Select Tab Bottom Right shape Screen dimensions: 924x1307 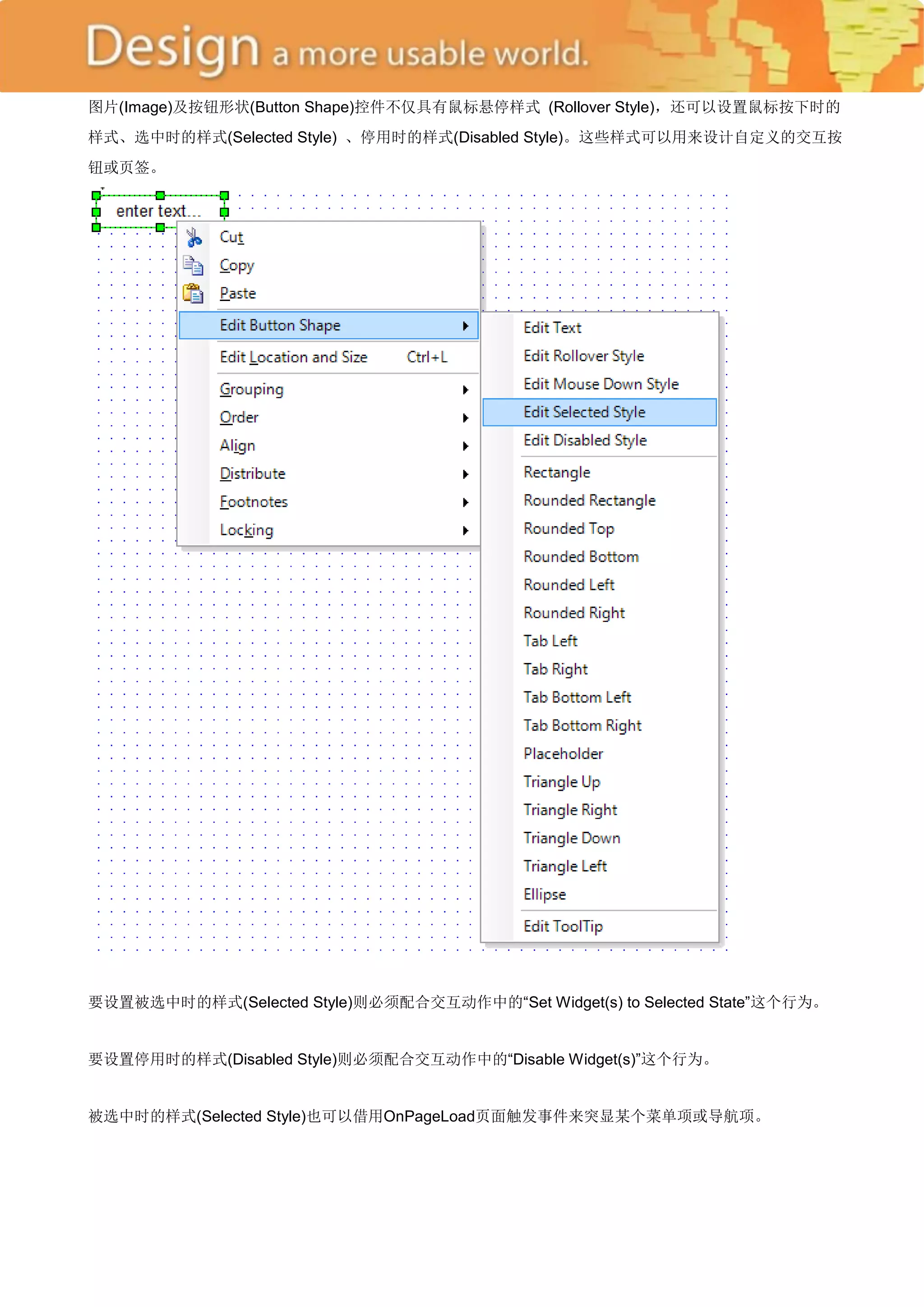tap(582, 726)
